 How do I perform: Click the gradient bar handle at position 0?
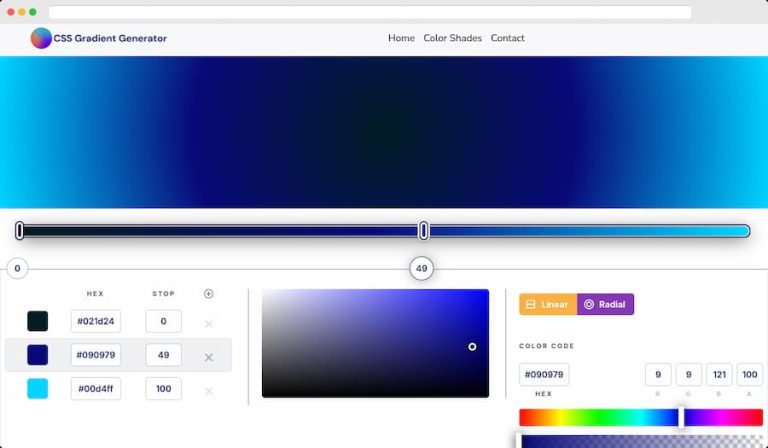click(20, 231)
